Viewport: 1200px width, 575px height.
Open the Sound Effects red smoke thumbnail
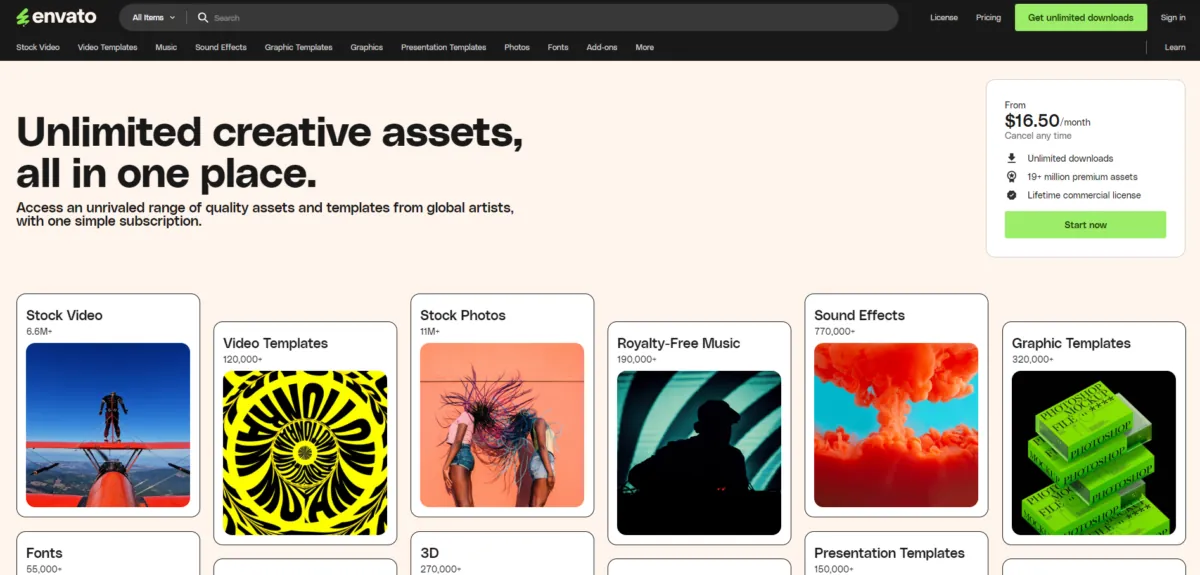click(896, 425)
